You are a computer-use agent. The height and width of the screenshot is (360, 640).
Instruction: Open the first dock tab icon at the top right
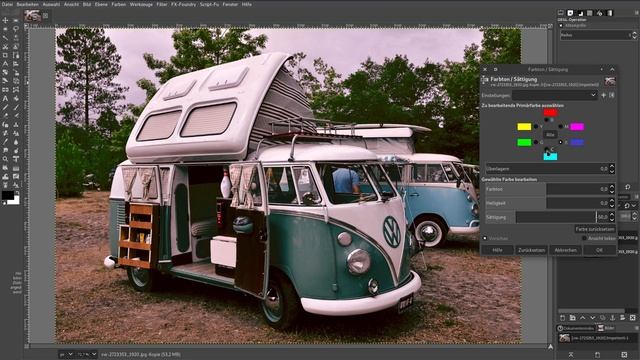click(x=561, y=13)
